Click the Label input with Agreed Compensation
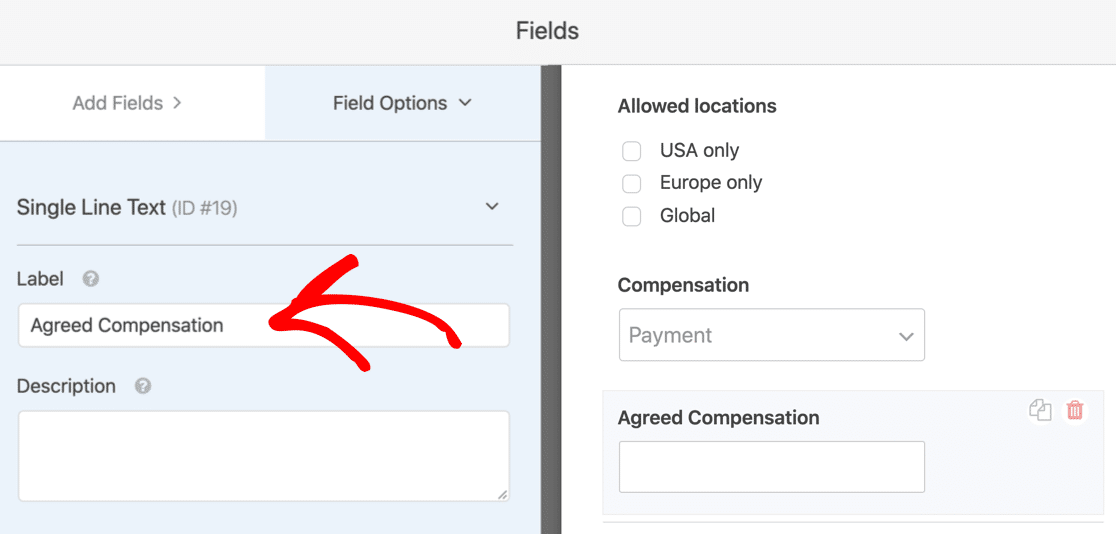The width and height of the screenshot is (1116, 534). [263, 325]
